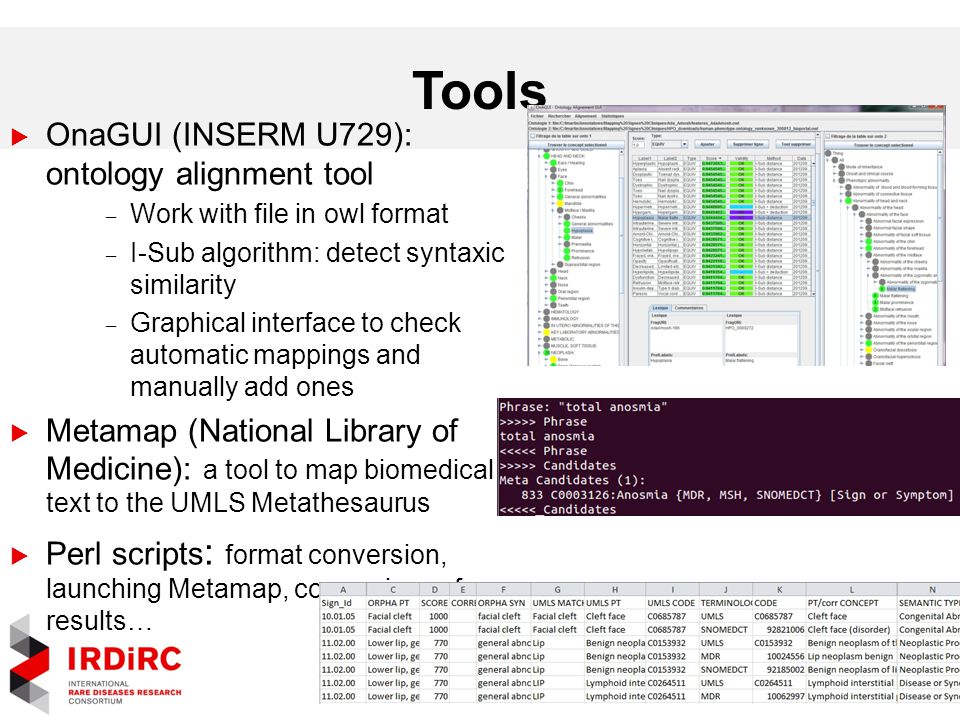Click green icon beside Abnormality of the chin

[868, 241]
